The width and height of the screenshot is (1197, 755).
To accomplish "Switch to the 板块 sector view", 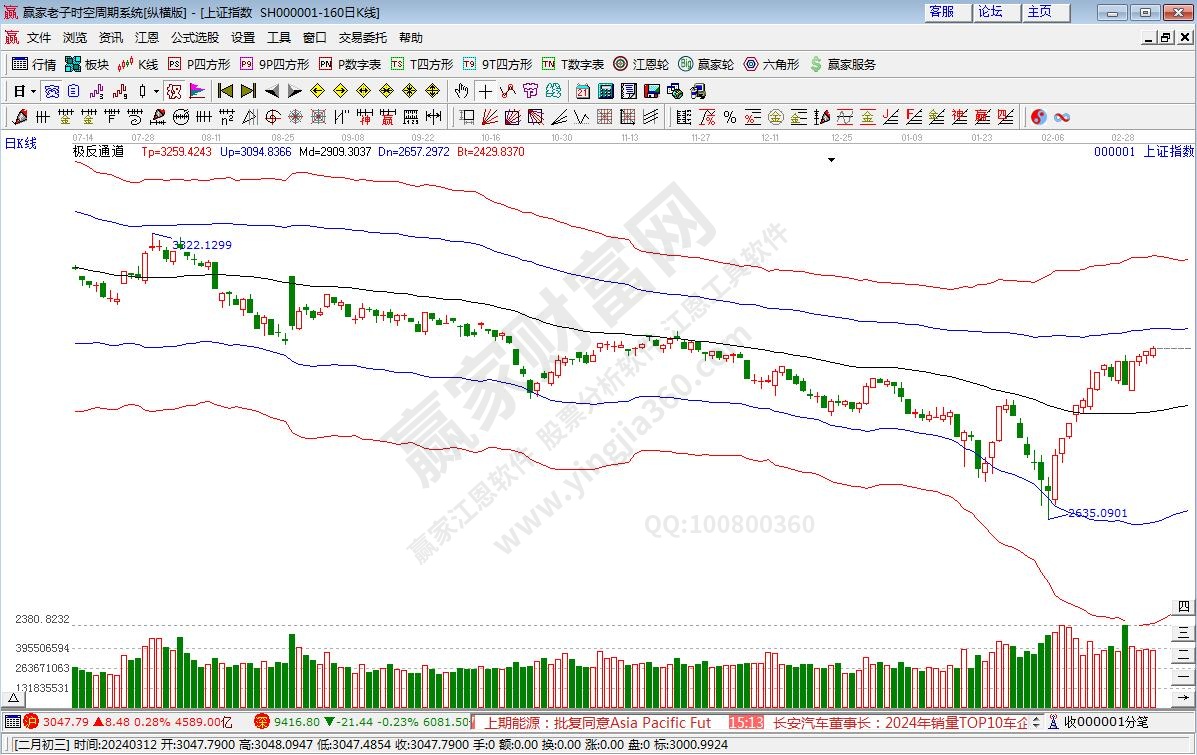I will coord(87,64).
